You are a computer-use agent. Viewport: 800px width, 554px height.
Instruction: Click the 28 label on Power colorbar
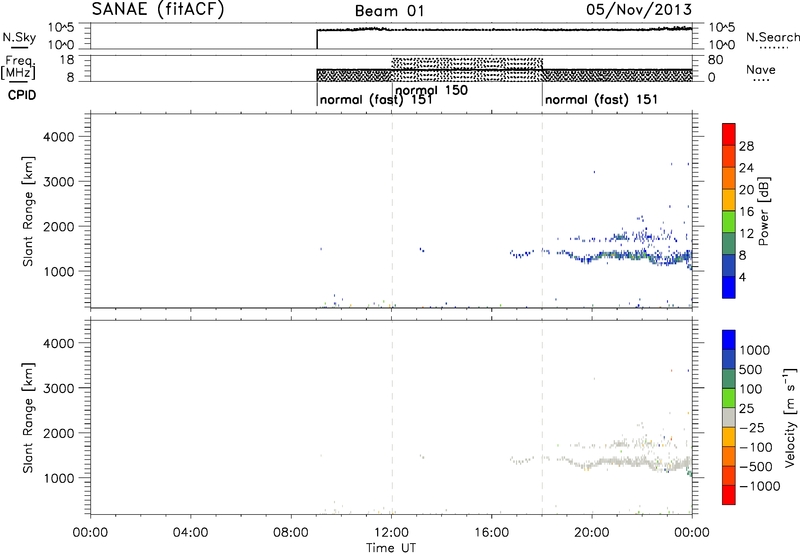[746, 146]
